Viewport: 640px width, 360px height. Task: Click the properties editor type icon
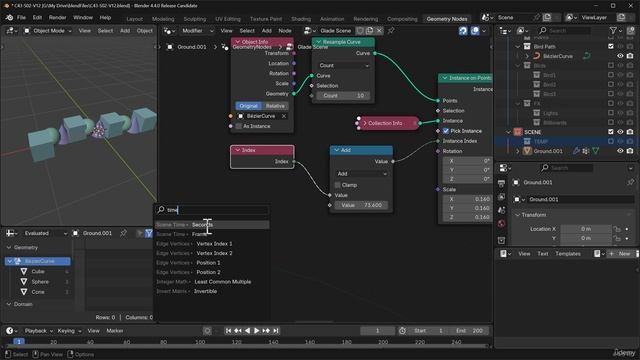click(505, 168)
